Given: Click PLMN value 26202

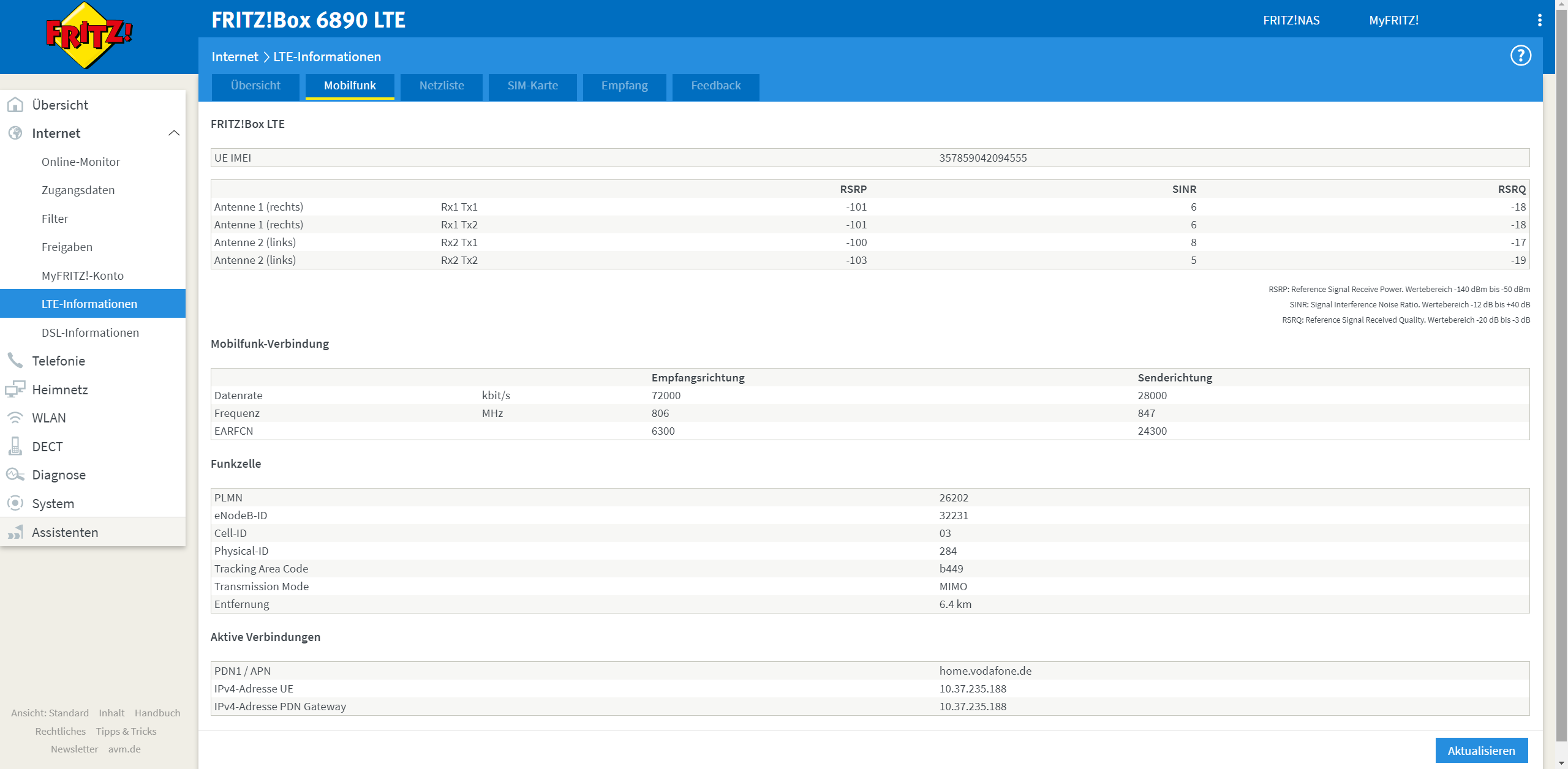Looking at the screenshot, I should click(x=954, y=498).
